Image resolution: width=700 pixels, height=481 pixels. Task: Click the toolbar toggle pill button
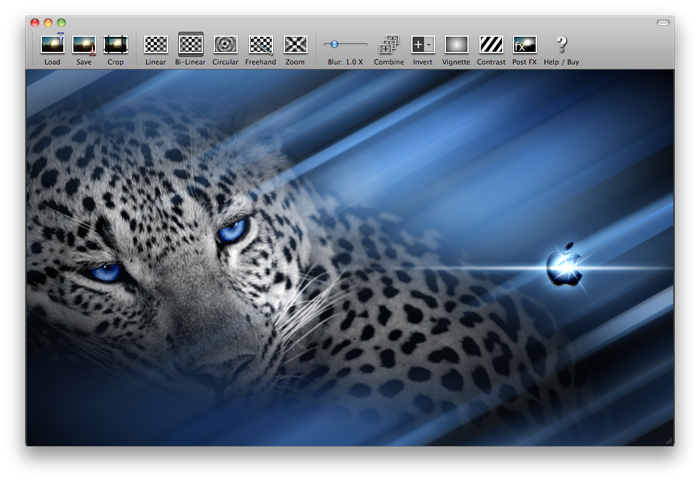[x=663, y=23]
